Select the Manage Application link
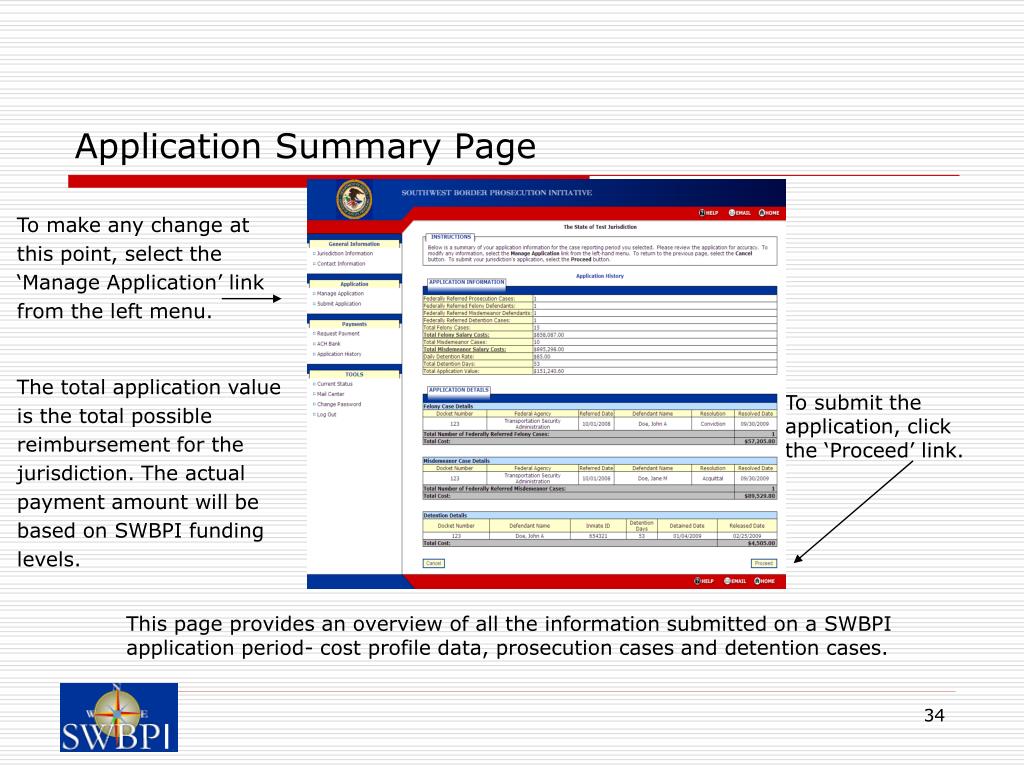Image resolution: width=1024 pixels, height=768 pixels. 340,294
